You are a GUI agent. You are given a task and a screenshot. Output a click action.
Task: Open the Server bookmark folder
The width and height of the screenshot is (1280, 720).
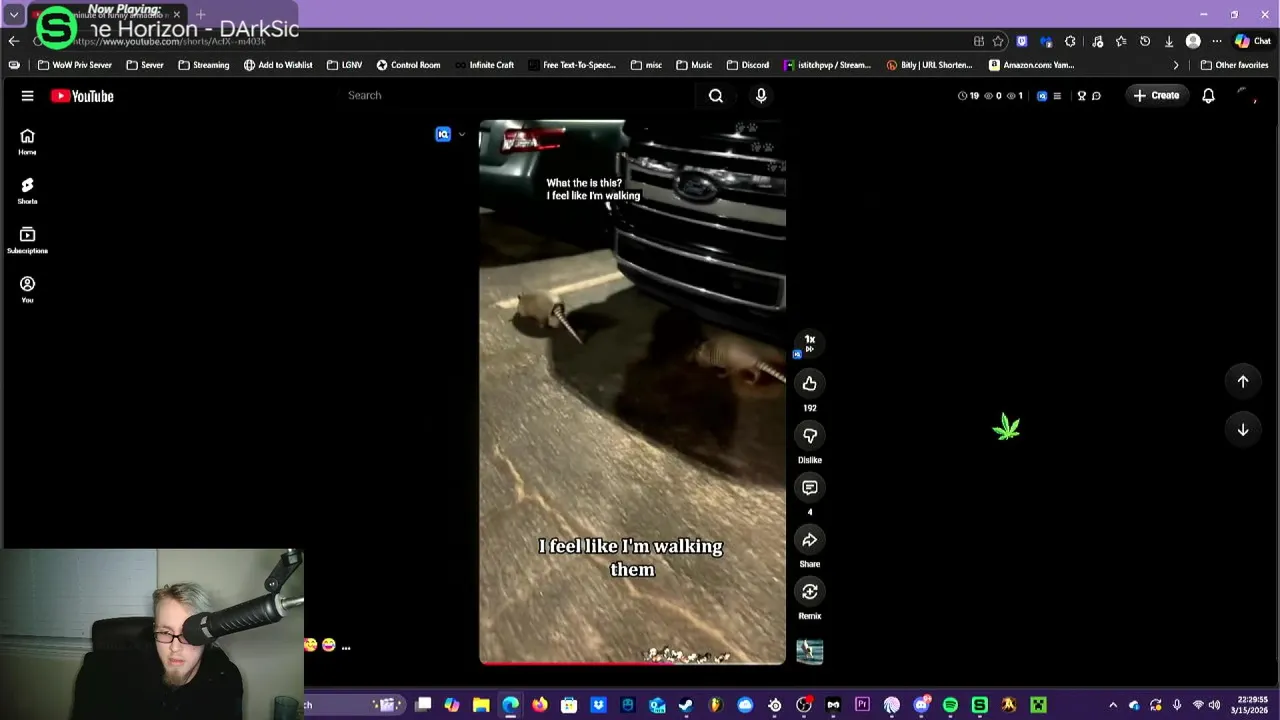point(145,65)
